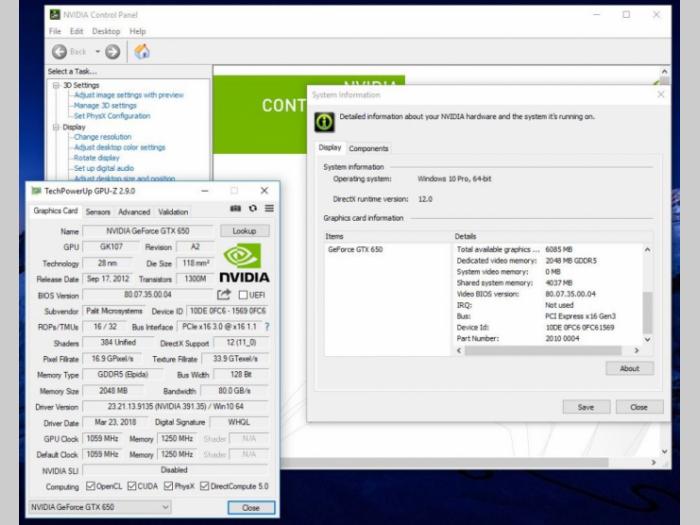Image resolution: width=700 pixels, height=525 pixels.
Task: Close the System Information dialog with X
Action: point(661,95)
